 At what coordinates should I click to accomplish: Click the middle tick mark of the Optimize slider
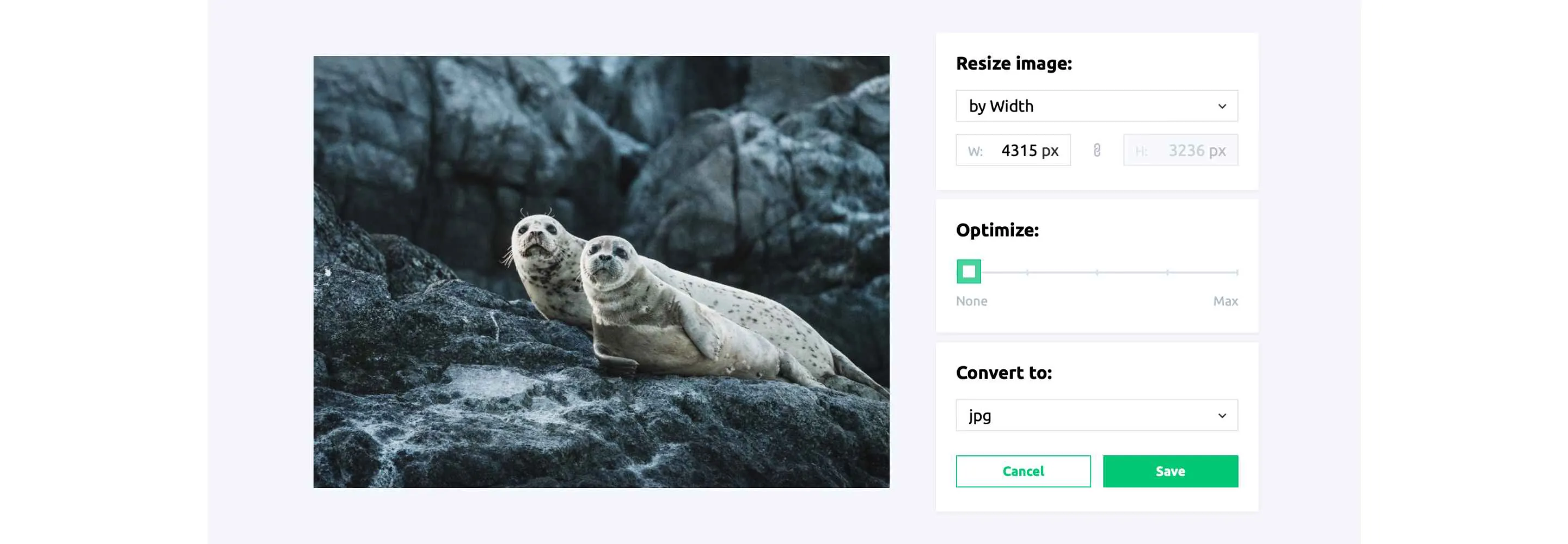pos(1097,272)
